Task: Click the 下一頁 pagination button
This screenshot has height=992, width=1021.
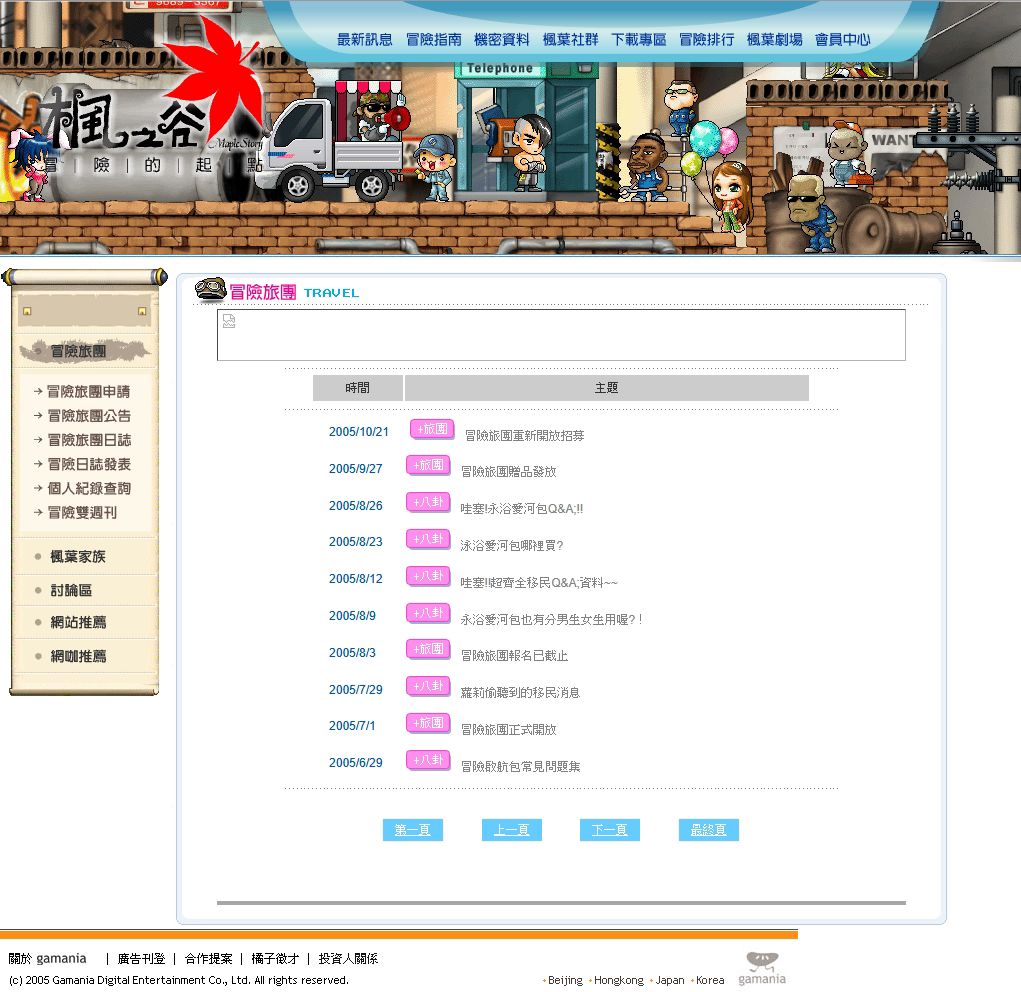Action: pos(610,830)
